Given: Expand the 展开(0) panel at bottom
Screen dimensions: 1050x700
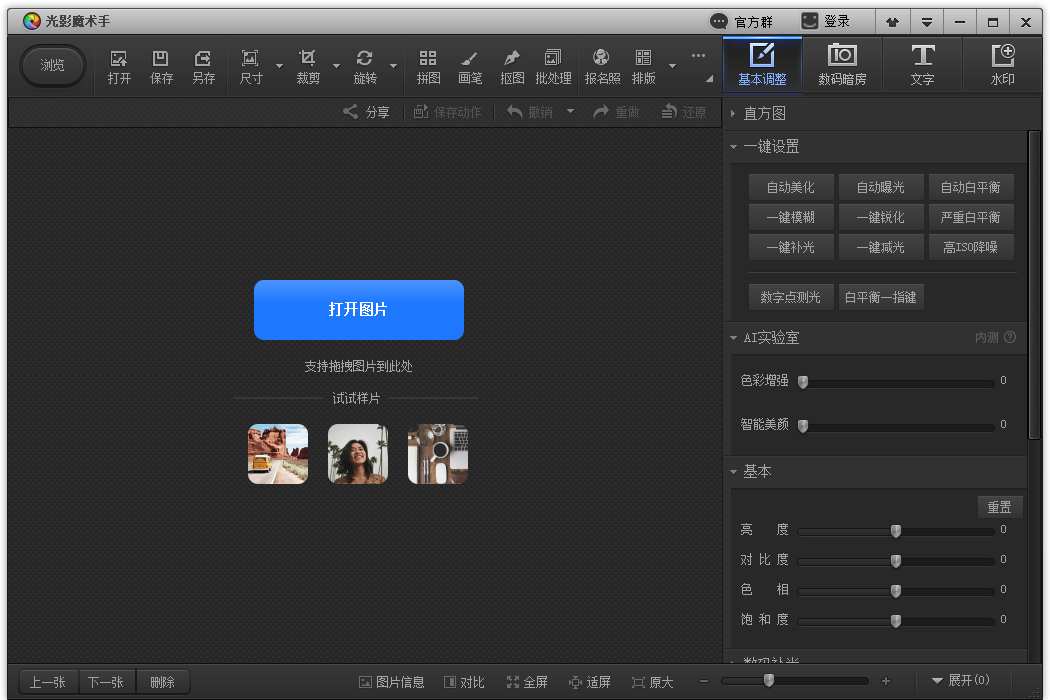Looking at the screenshot, I should (960, 681).
